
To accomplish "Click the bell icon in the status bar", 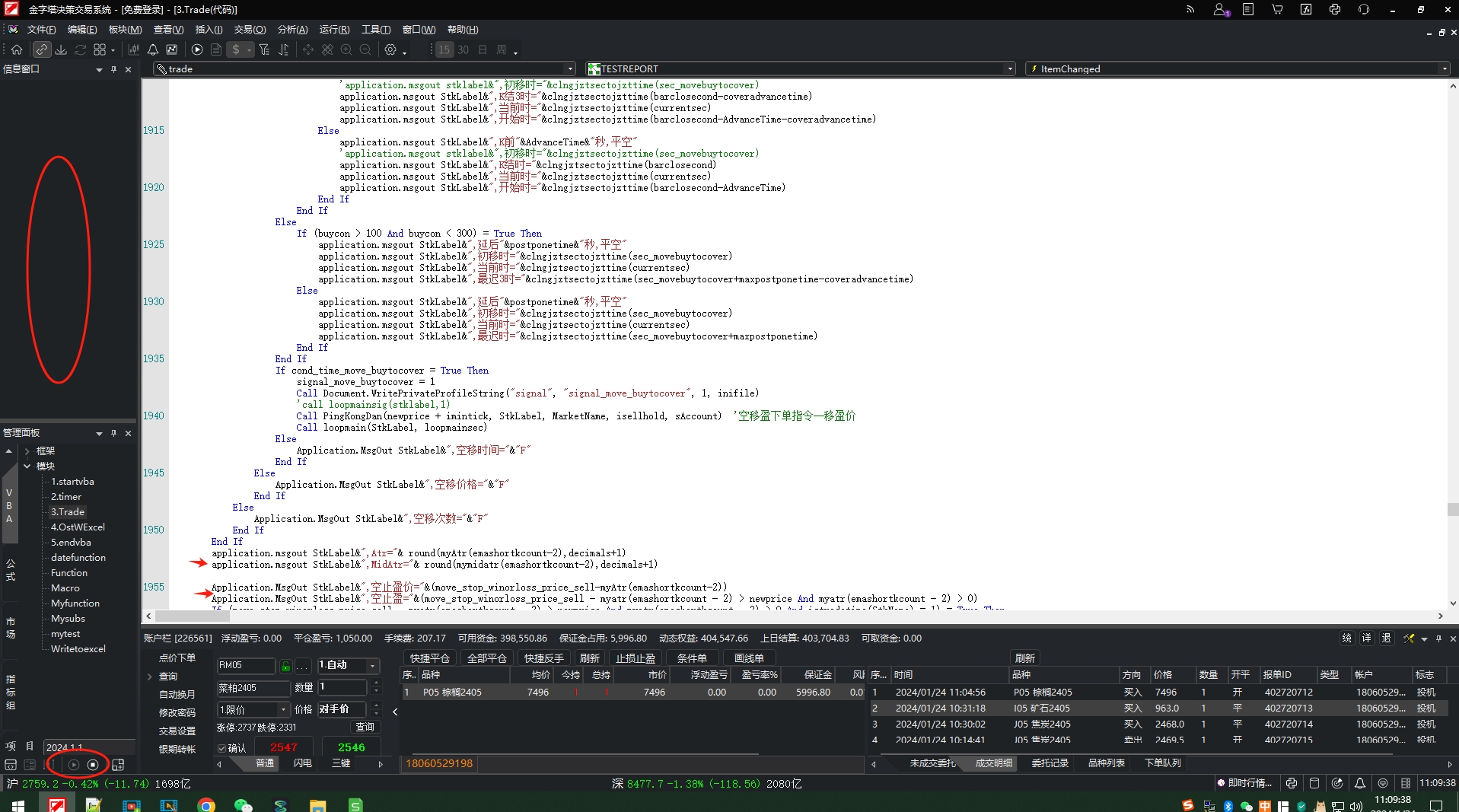I will [1359, 783].
